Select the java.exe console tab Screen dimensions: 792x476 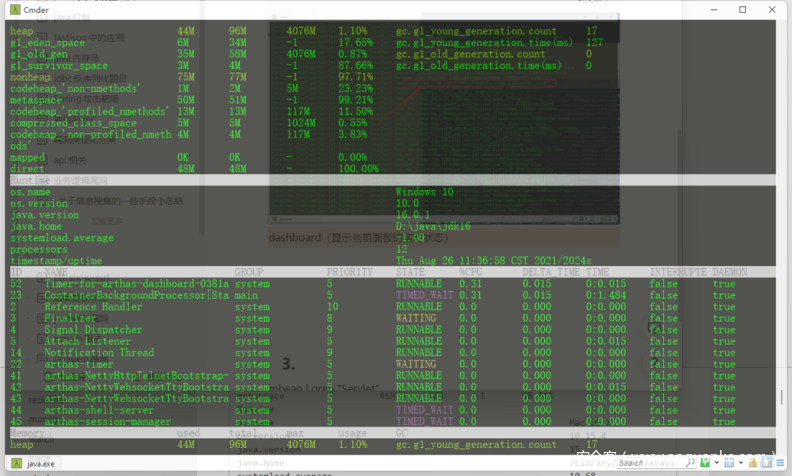[34, 463]
